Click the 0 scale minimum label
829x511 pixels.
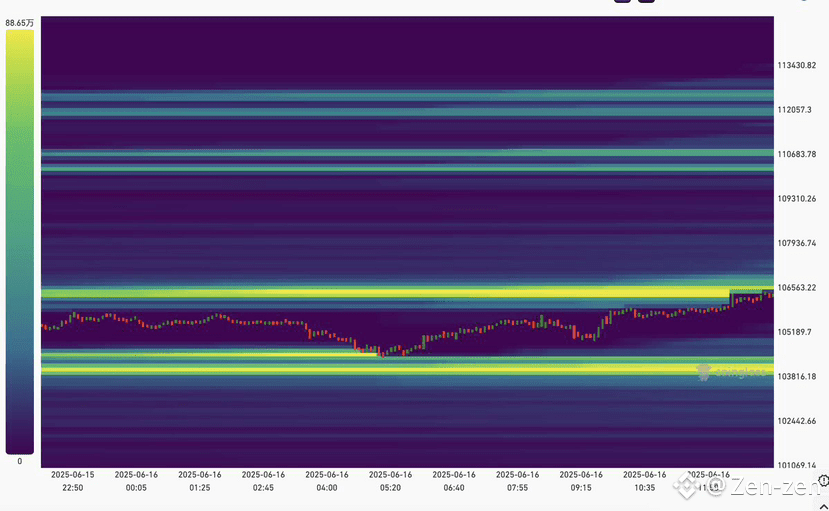pos(20,461)
